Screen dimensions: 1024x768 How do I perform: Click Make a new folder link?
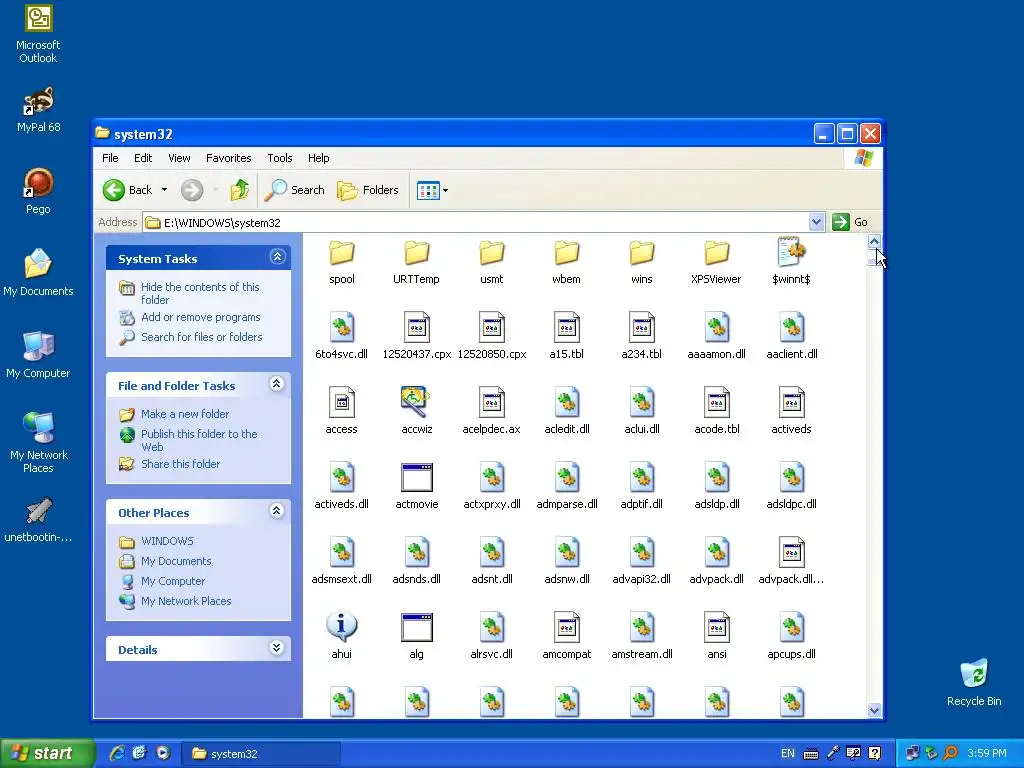pos(185,414)
